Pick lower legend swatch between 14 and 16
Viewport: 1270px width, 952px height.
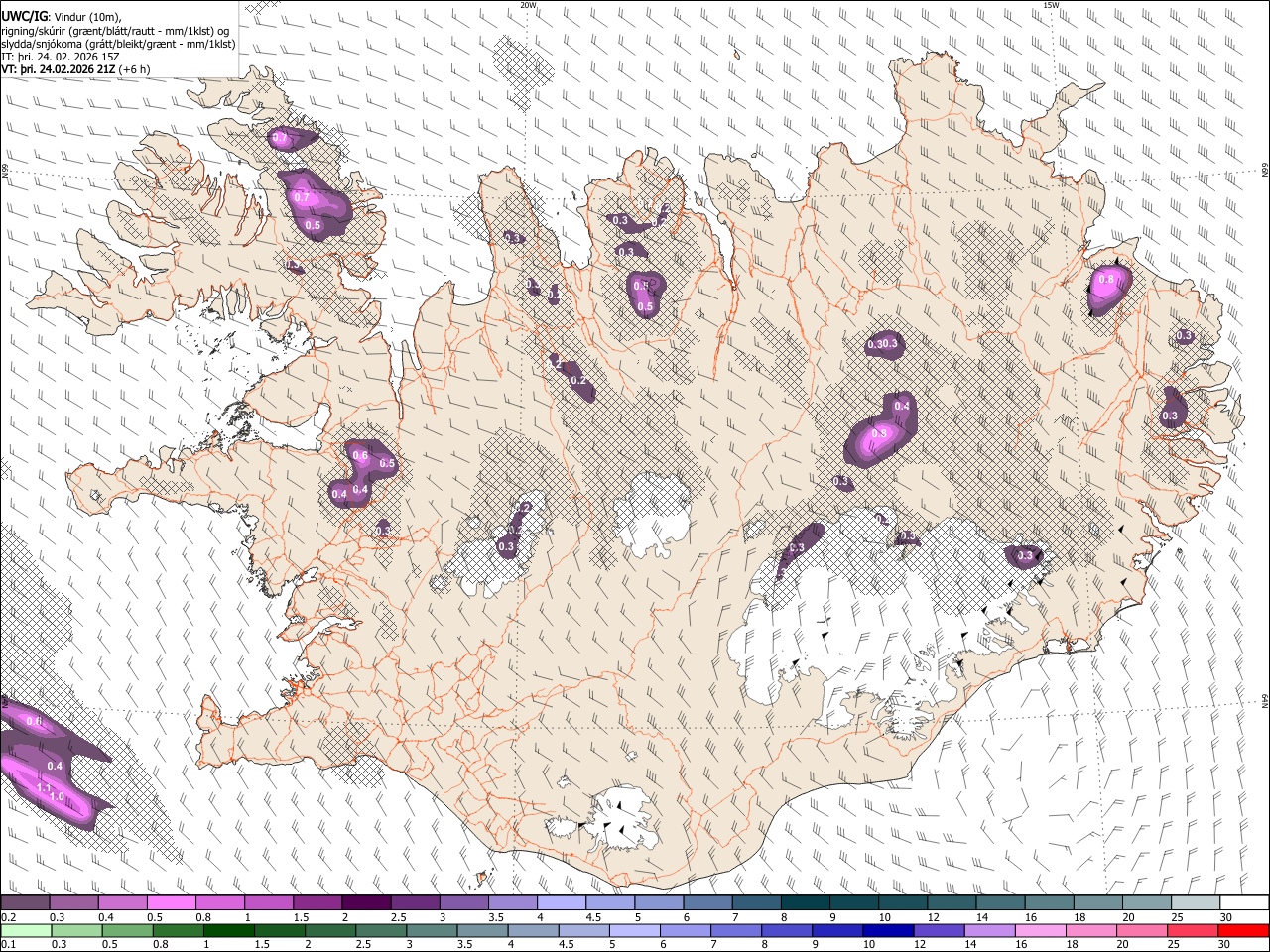[x=989, y=930]
